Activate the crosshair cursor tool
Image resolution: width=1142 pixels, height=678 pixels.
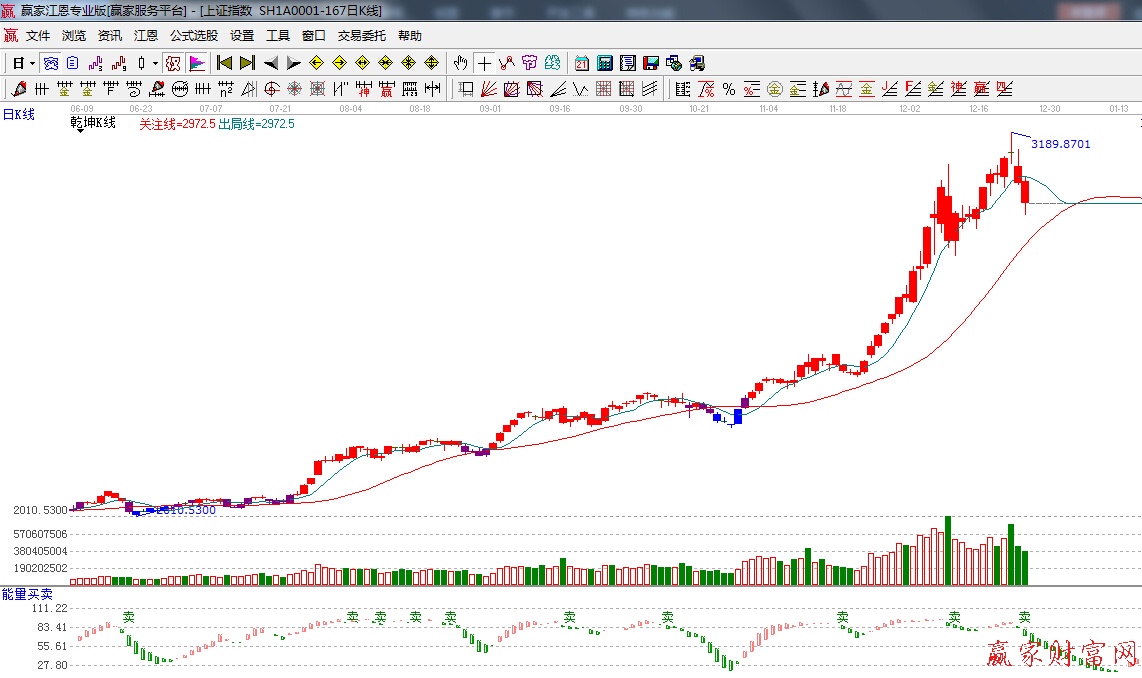click(484, 63)
